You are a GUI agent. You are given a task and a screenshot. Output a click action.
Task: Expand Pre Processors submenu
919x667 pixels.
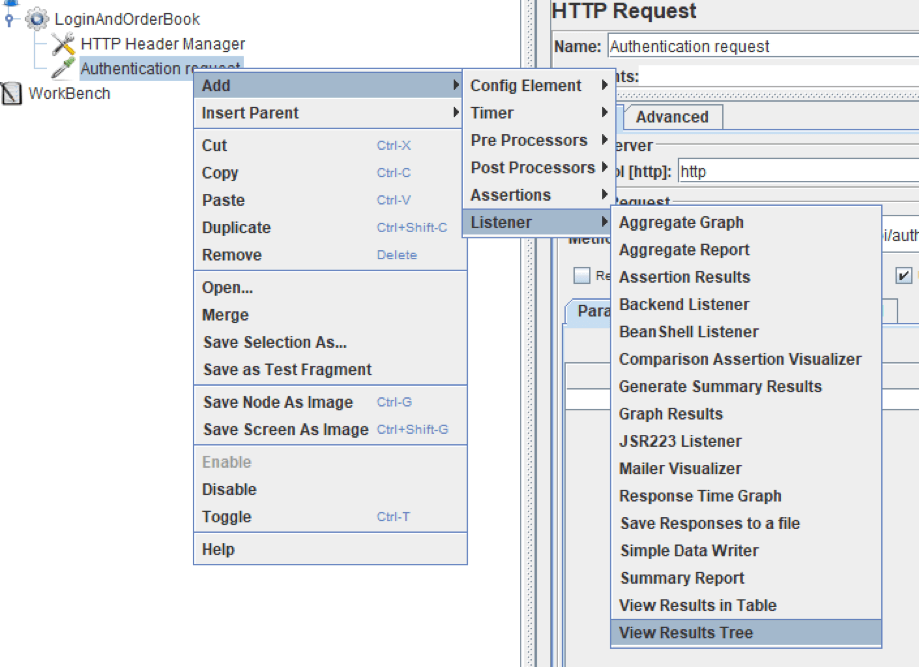click(538, 140)
